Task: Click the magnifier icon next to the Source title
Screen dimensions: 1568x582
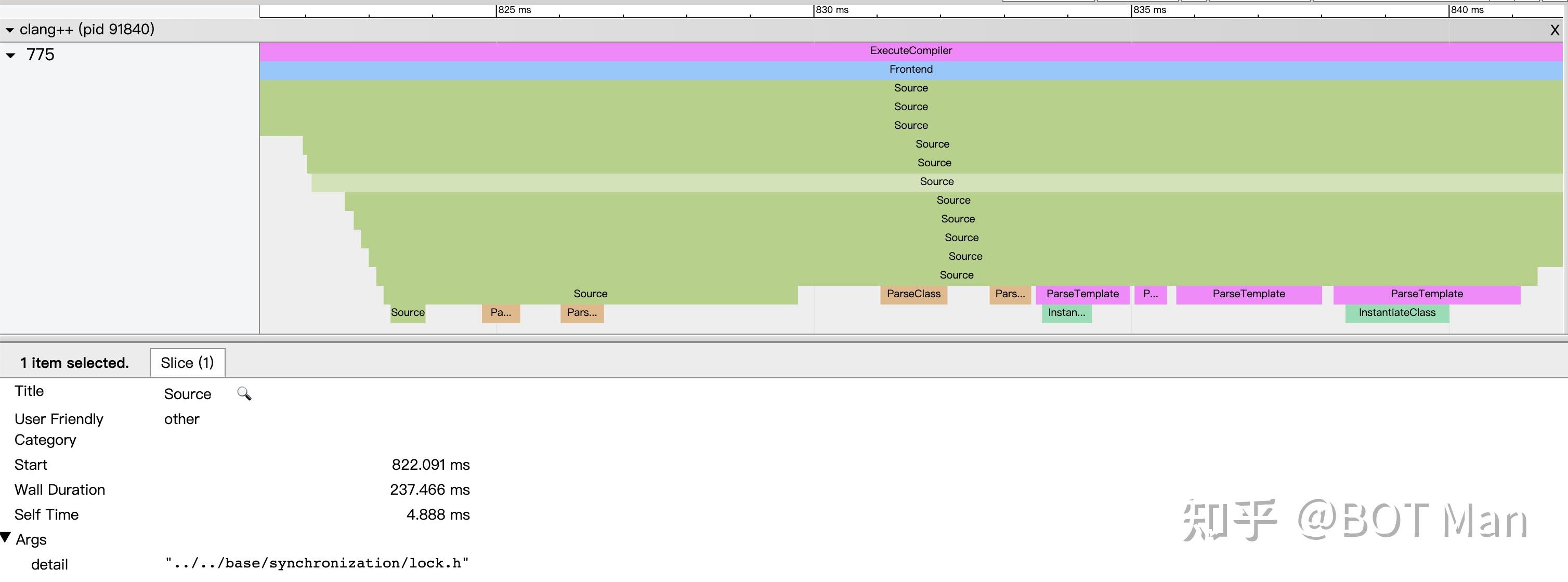Action: pyautogui.click(x=244, y=393)
